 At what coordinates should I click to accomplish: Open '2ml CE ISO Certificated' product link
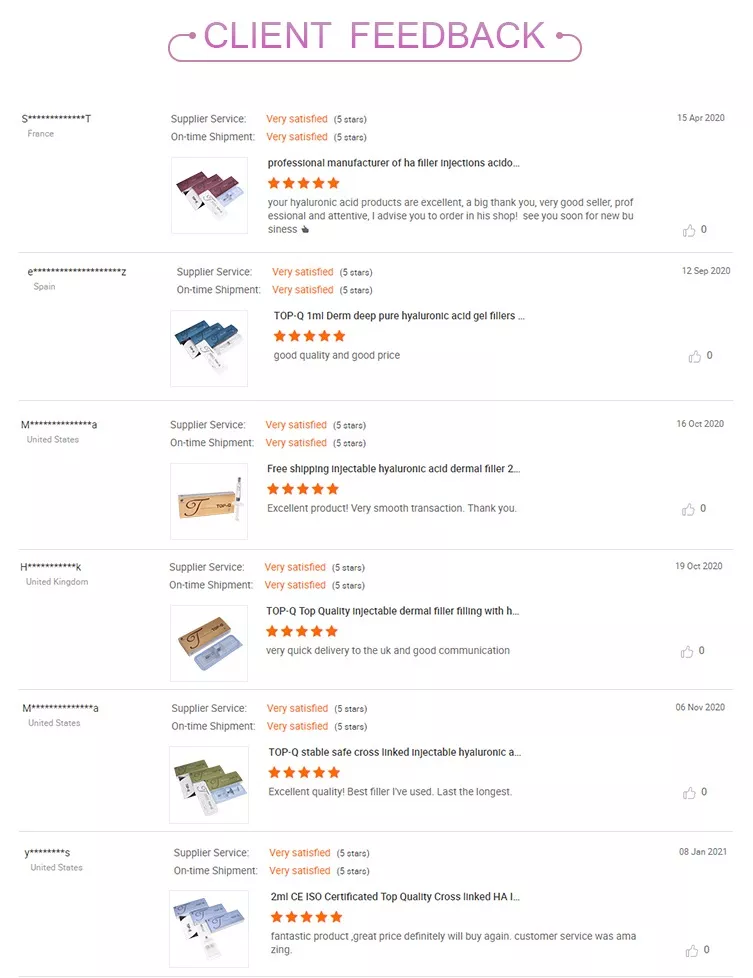point(396,896)
